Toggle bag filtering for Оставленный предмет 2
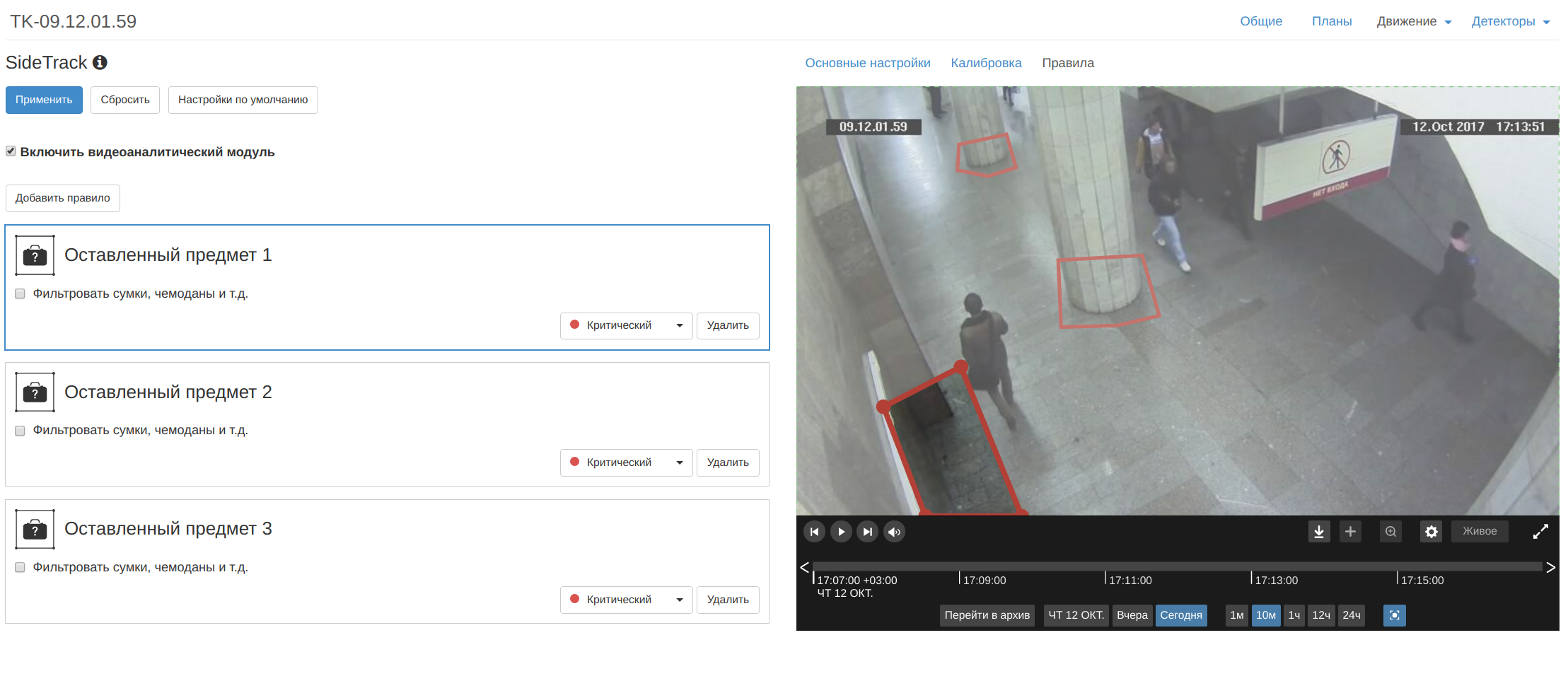This screenshot has width=1568, height=693. point(20,431)
